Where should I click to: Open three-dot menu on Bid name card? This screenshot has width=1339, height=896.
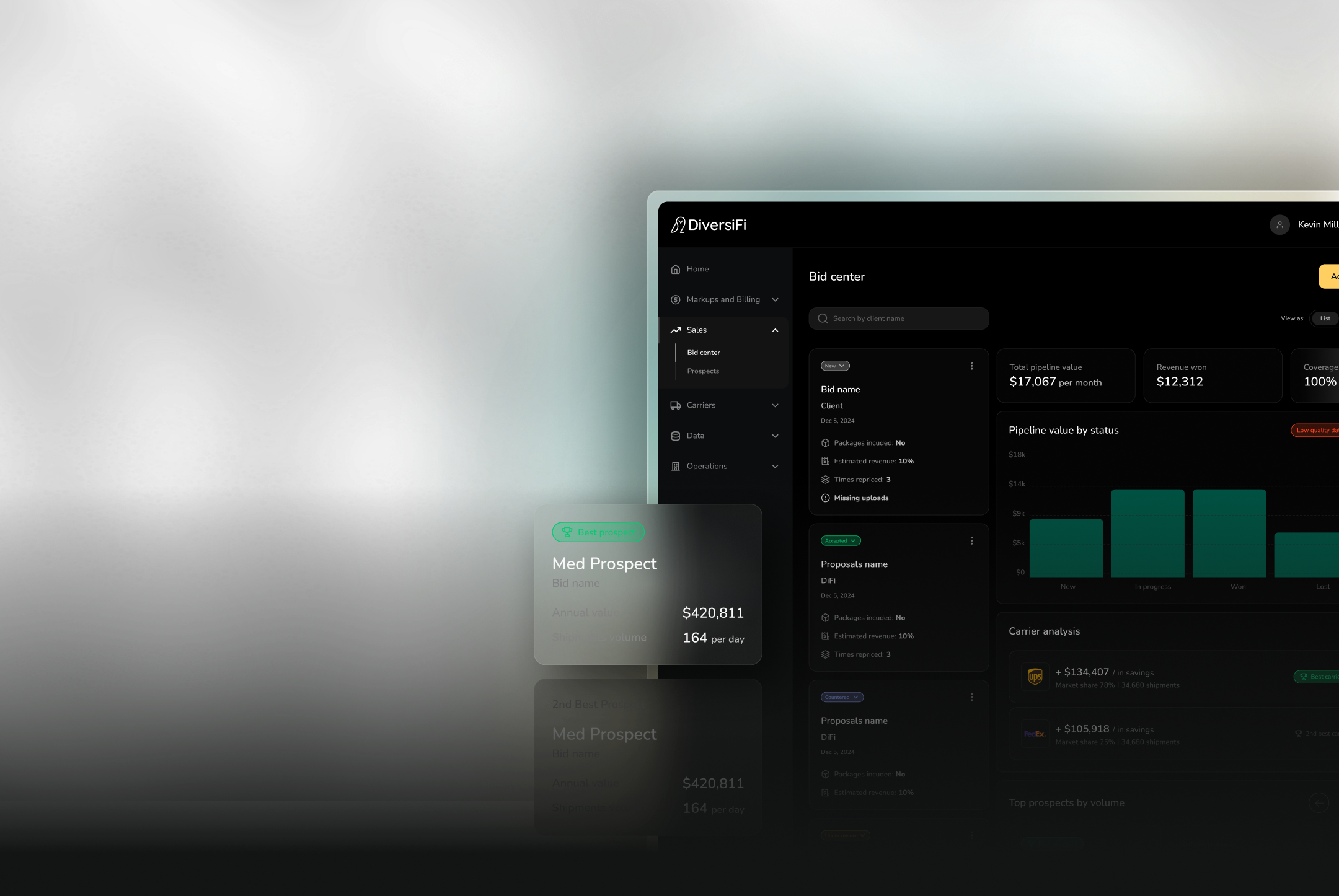pyautogui.click(x=971, y=366)
